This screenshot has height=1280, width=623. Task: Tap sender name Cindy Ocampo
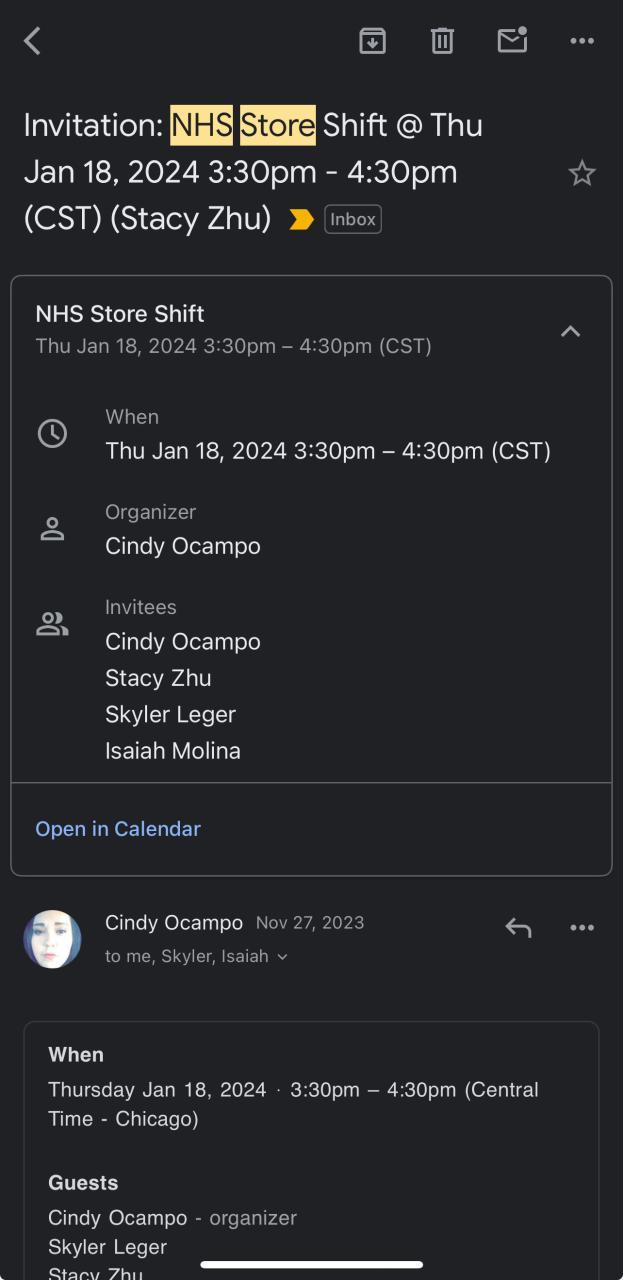pos(174,923)
